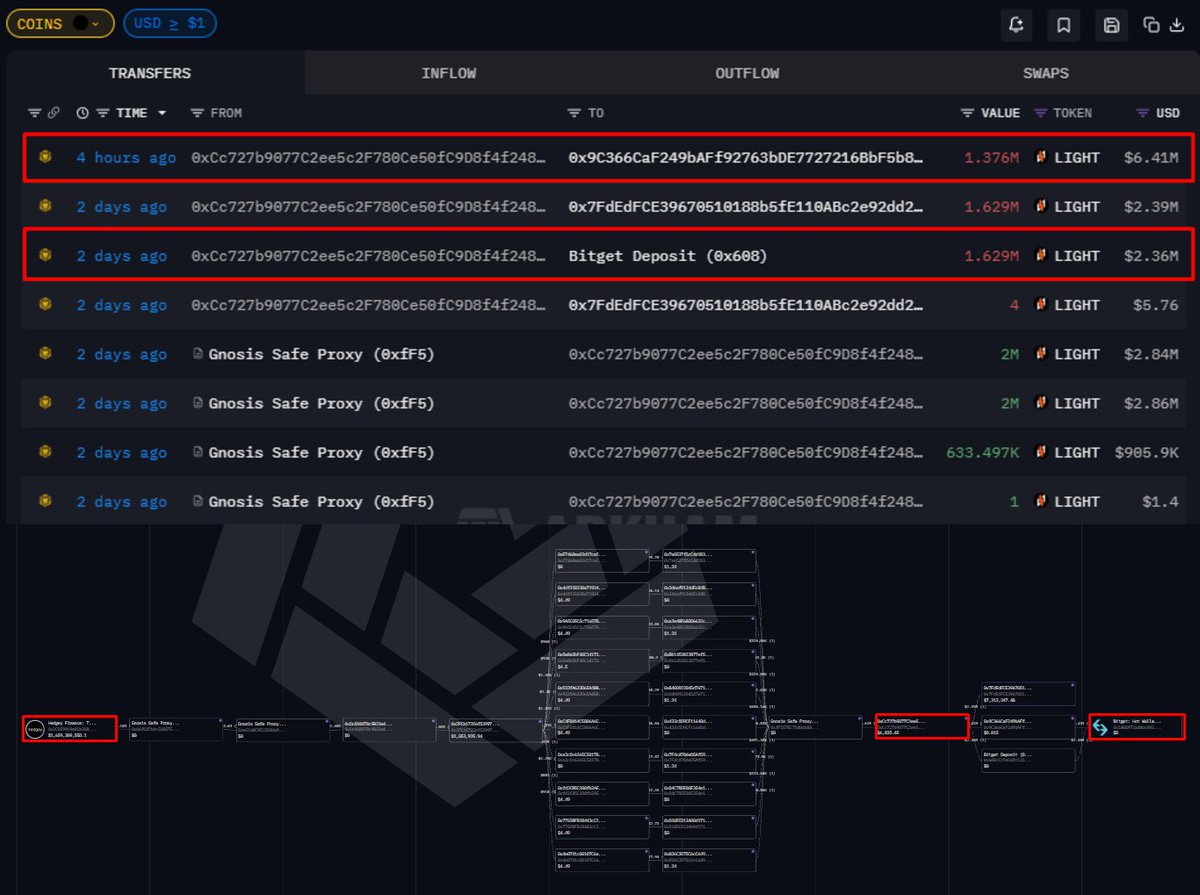Image resolution: width=1200 pixels, height=895 pixels.
Task: Open the SWAPS tab
Action: pyautogui.click(x=1046, y=72)
